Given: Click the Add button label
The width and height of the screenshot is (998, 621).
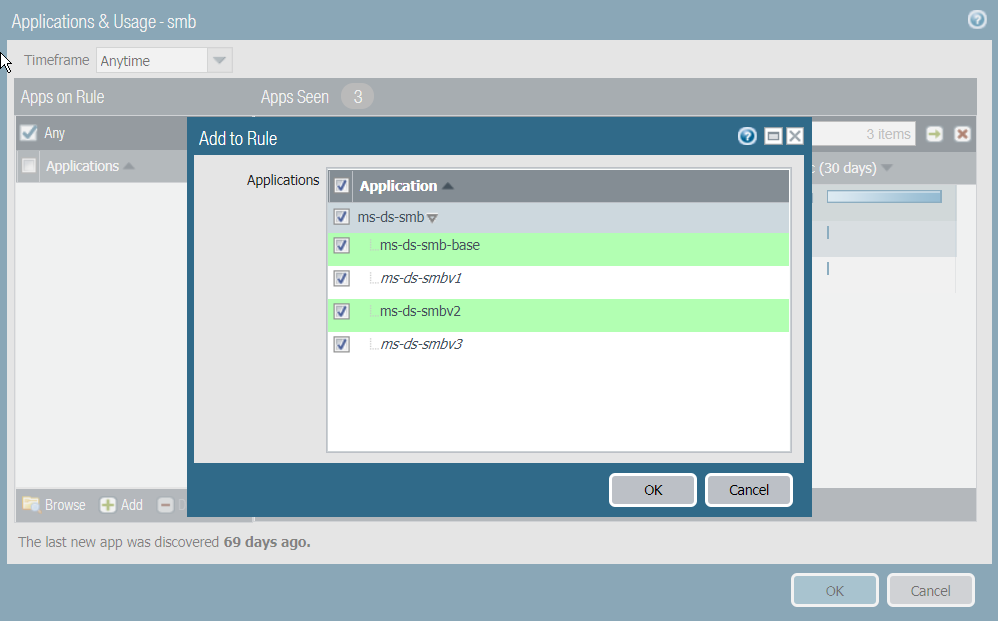Looking at the screenshot, I should (132, 505).
